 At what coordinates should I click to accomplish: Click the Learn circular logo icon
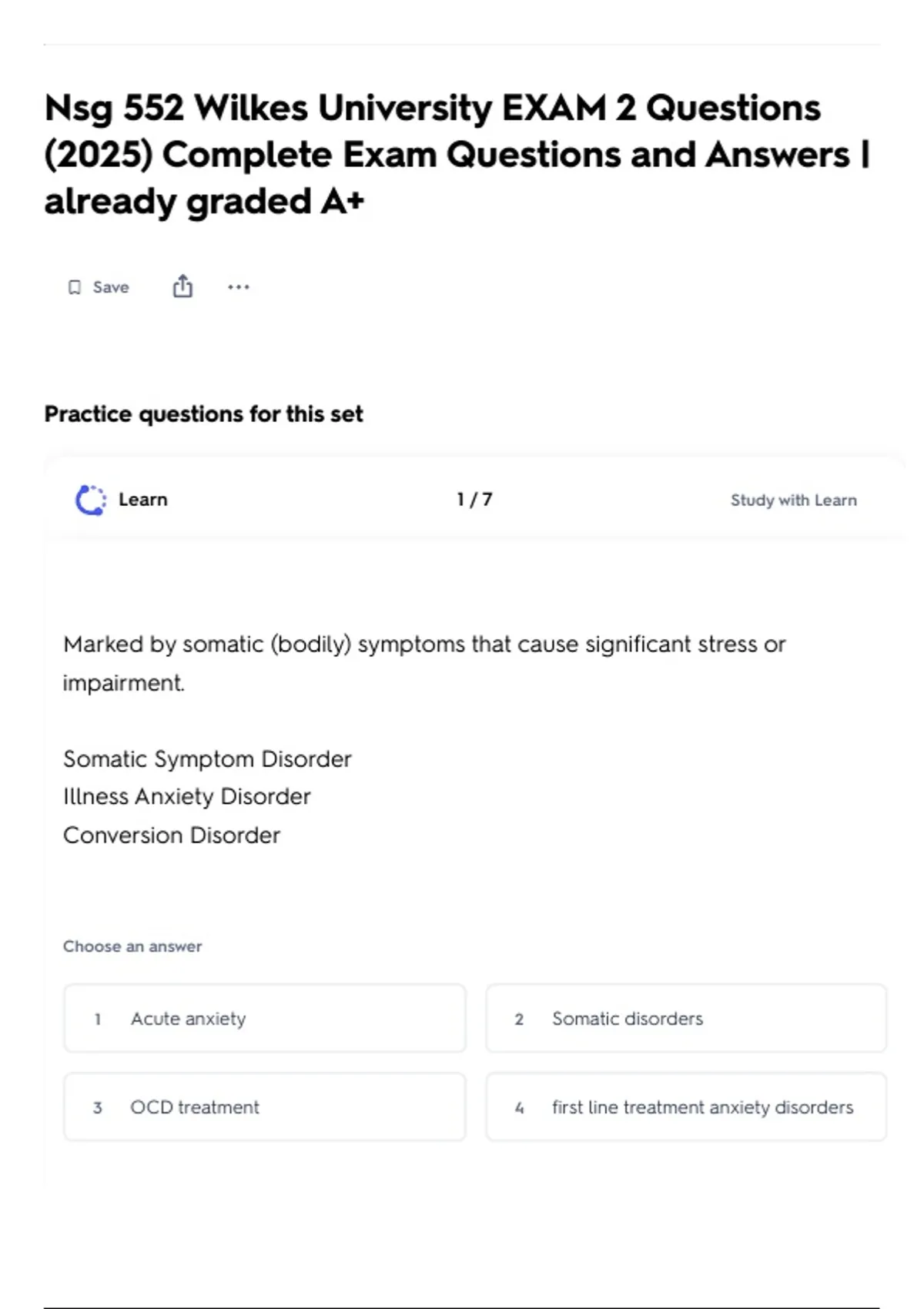(x=91, y=500)
